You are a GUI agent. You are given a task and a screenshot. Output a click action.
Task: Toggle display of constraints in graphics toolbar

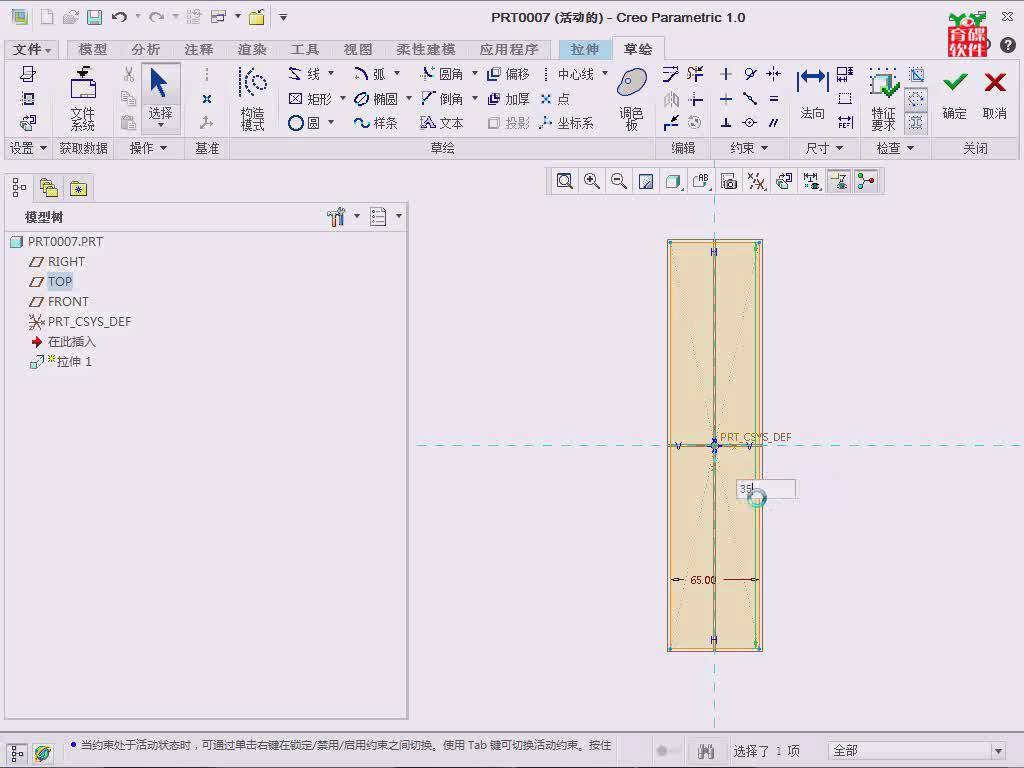[x=839, y=181]
